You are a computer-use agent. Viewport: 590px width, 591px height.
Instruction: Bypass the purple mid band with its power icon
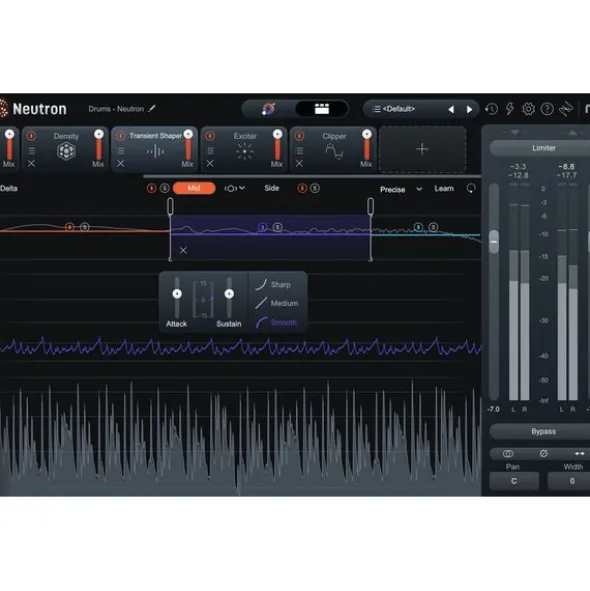[x=262, y=227]
